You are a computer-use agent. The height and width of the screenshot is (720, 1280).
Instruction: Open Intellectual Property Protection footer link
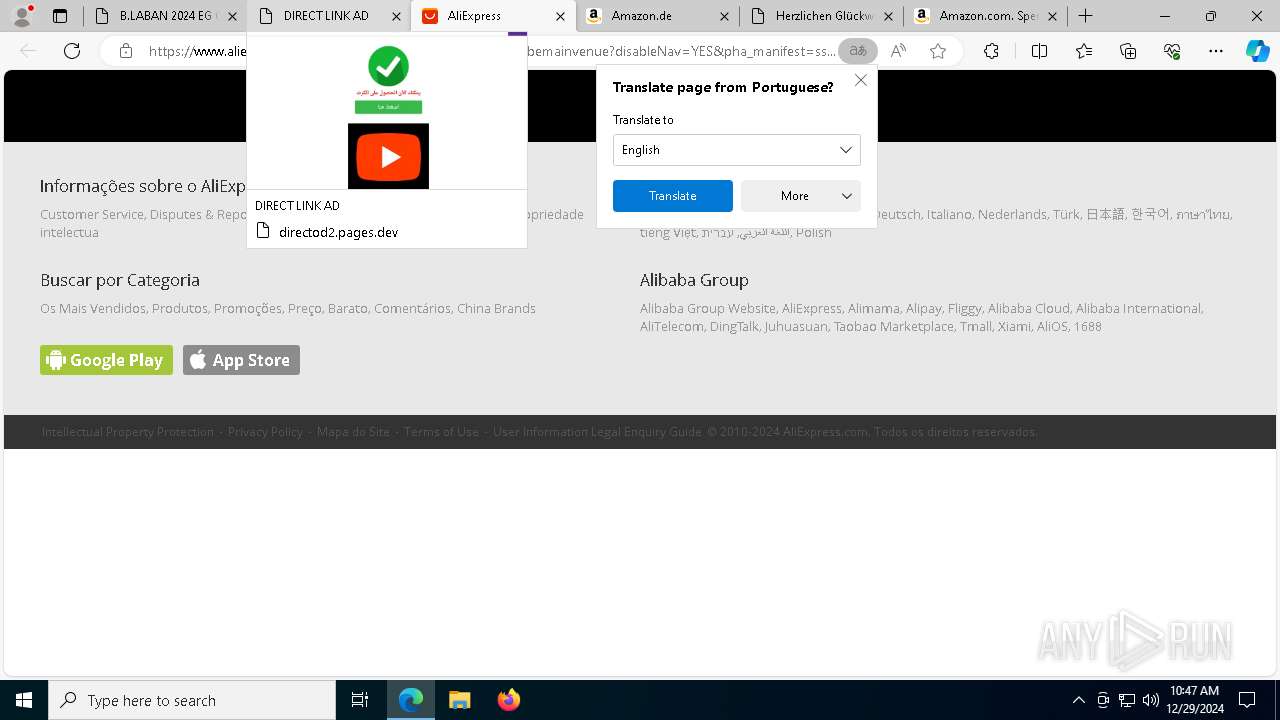click(128, 432)
